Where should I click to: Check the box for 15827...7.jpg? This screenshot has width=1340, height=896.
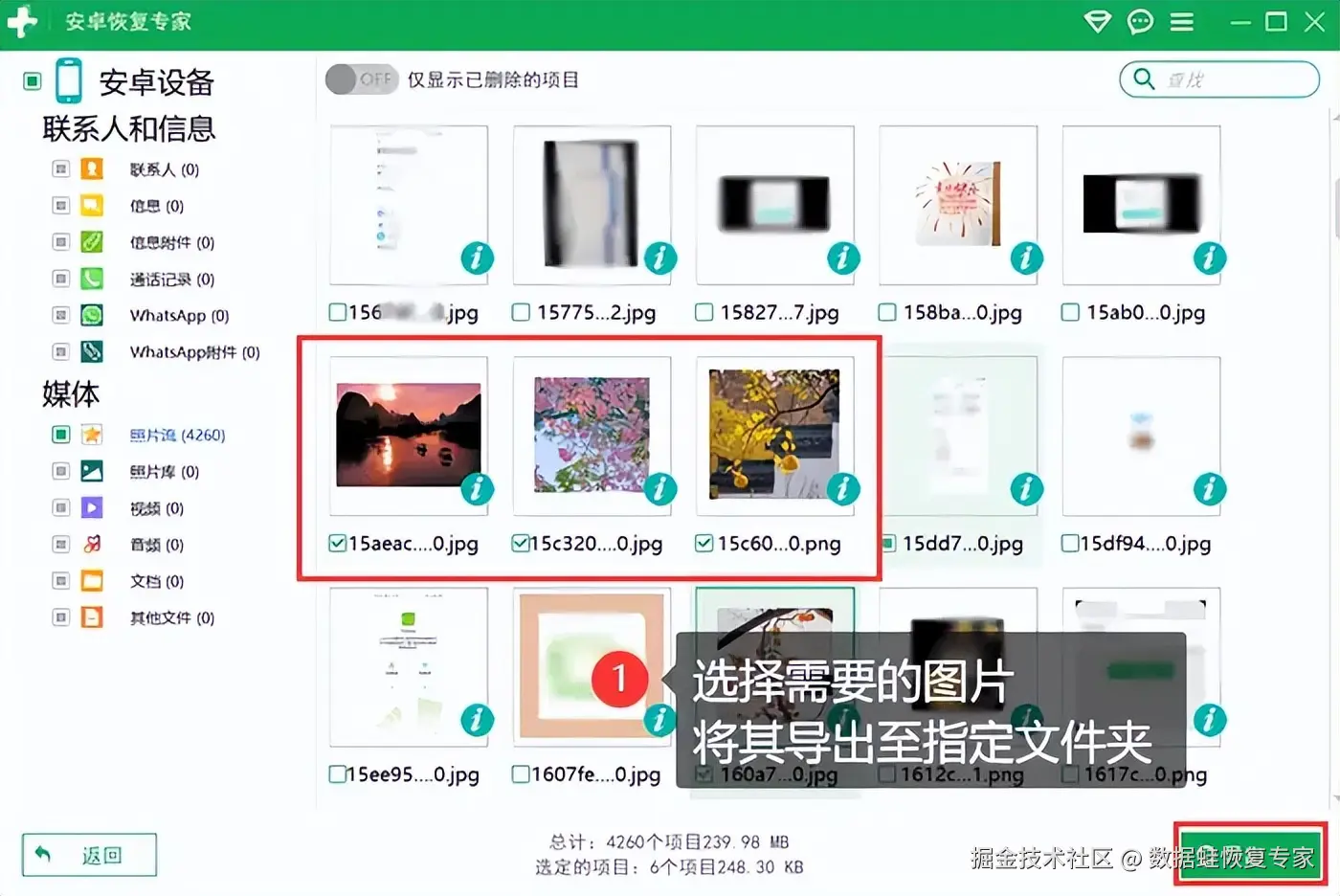point(704,312)
